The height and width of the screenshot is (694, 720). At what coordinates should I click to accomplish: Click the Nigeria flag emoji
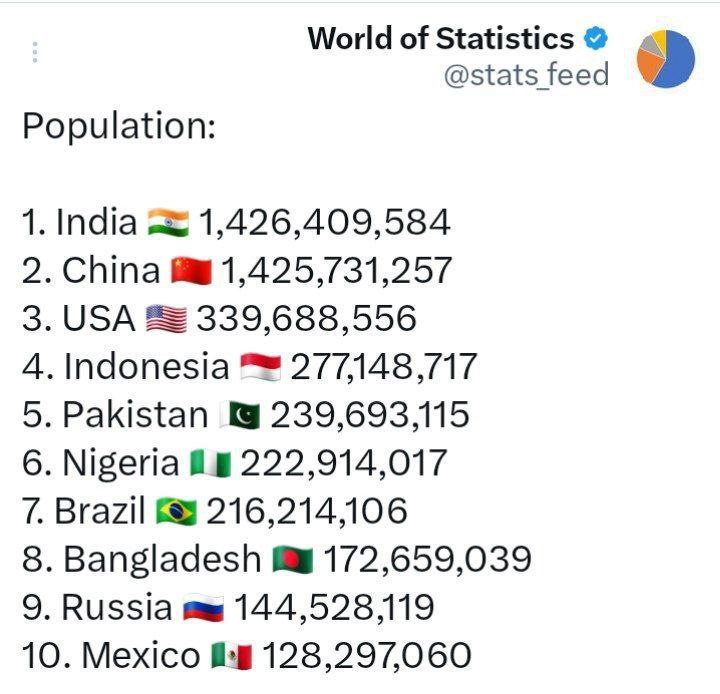pos(211,463)
